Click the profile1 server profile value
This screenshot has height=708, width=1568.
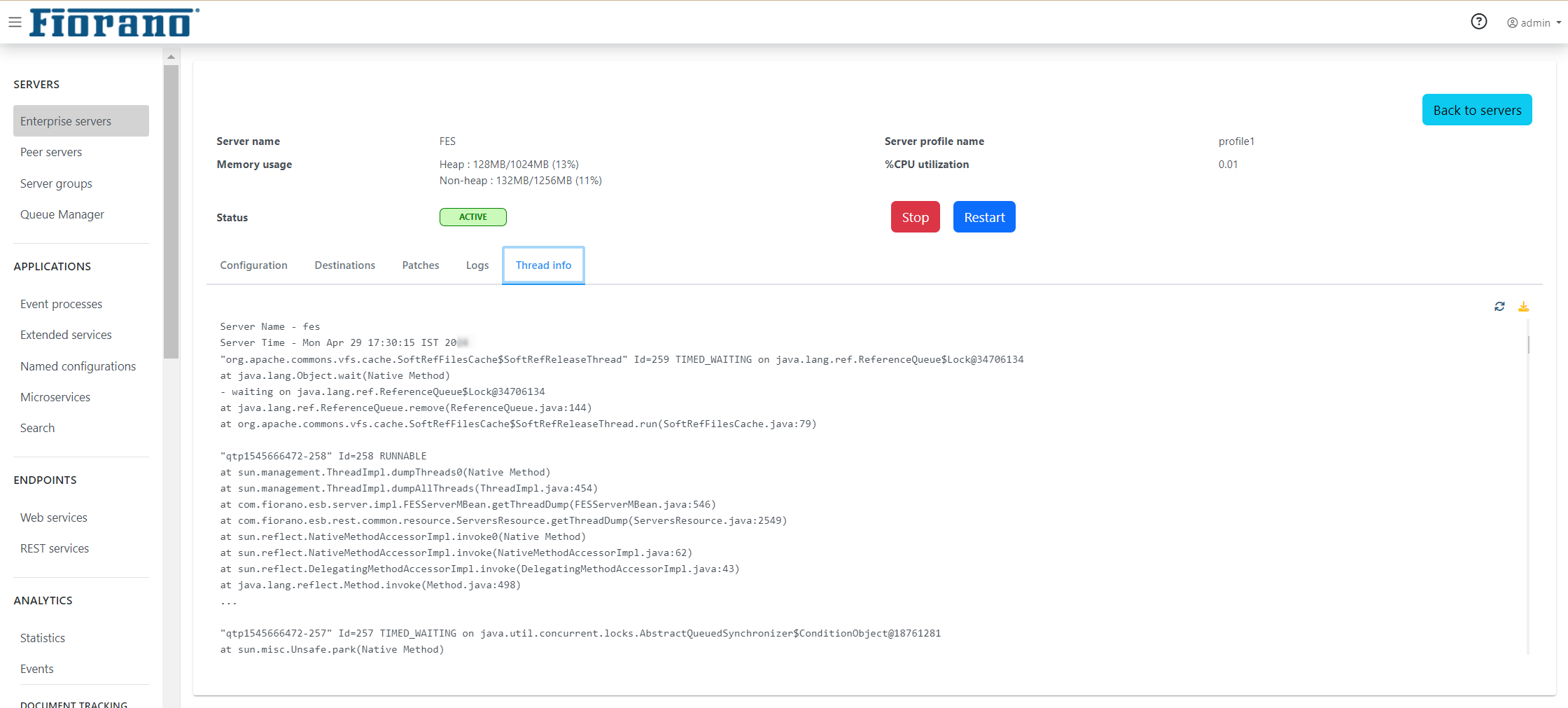pos(1236,141)
